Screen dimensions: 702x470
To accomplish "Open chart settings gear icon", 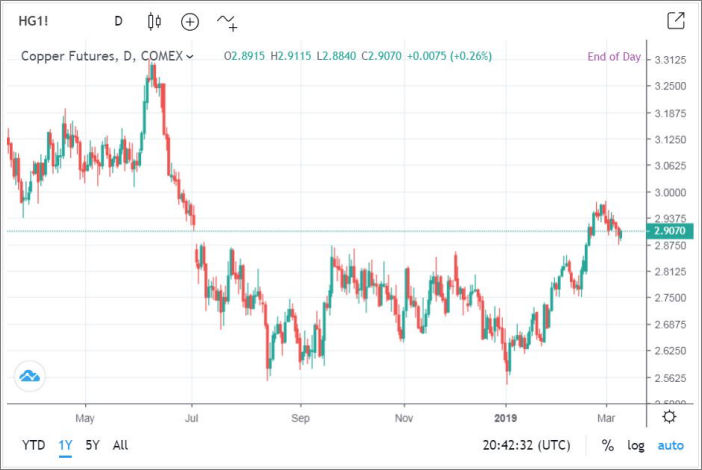I will [669, 416].
